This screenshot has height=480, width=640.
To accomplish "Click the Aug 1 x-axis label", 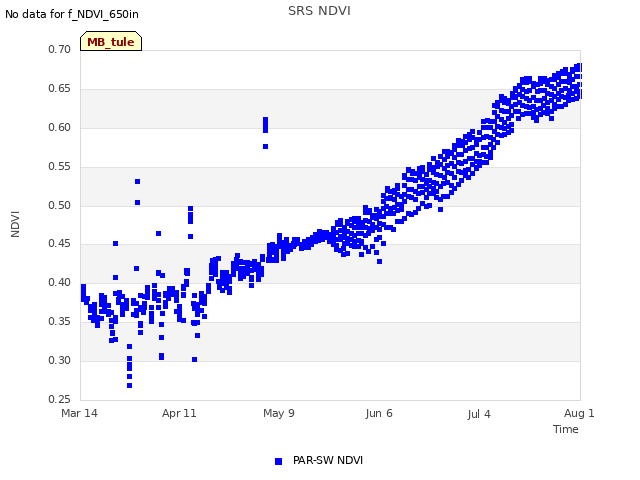I will click(x=579, y=413).
